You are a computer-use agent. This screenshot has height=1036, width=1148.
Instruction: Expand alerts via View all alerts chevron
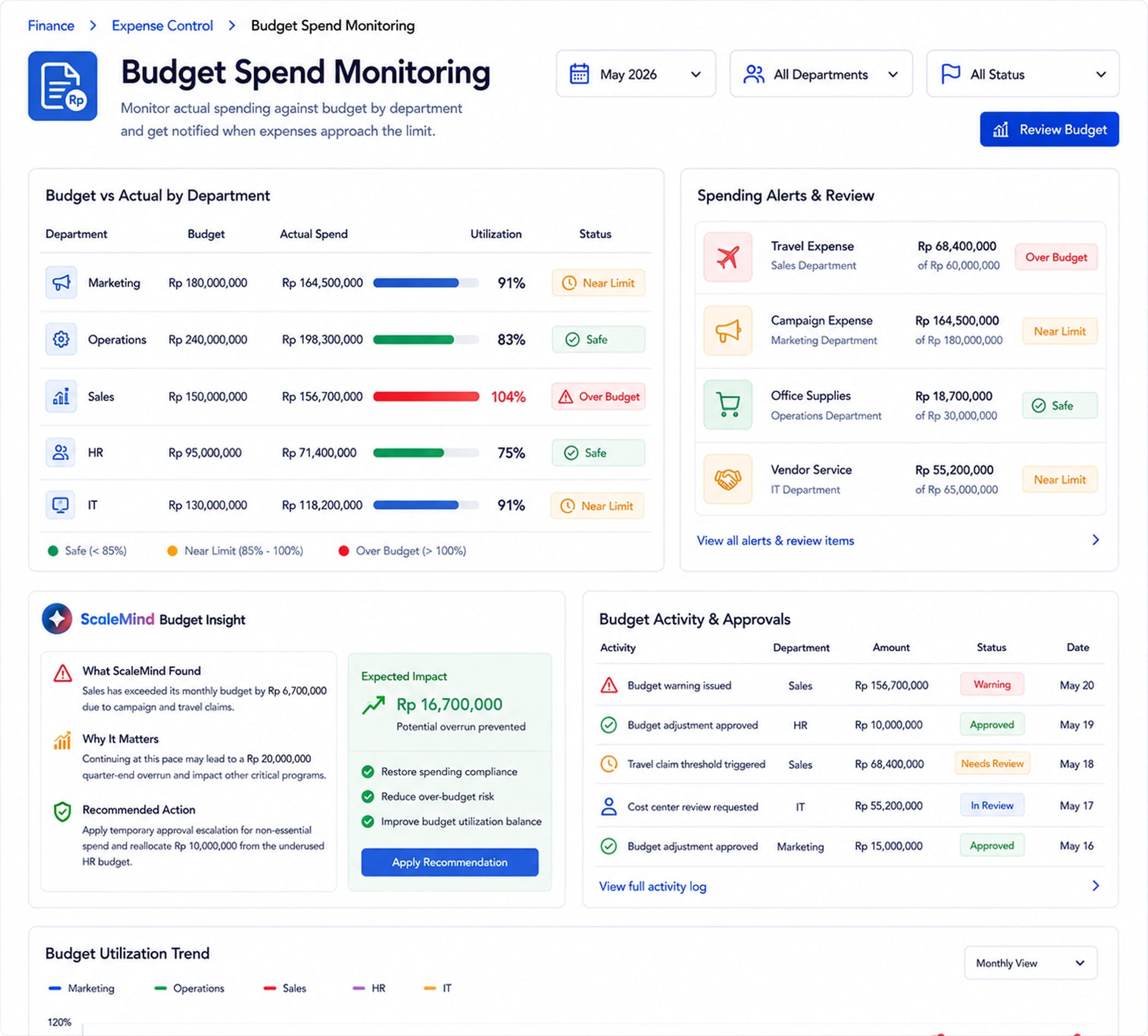pos(1096,540)
